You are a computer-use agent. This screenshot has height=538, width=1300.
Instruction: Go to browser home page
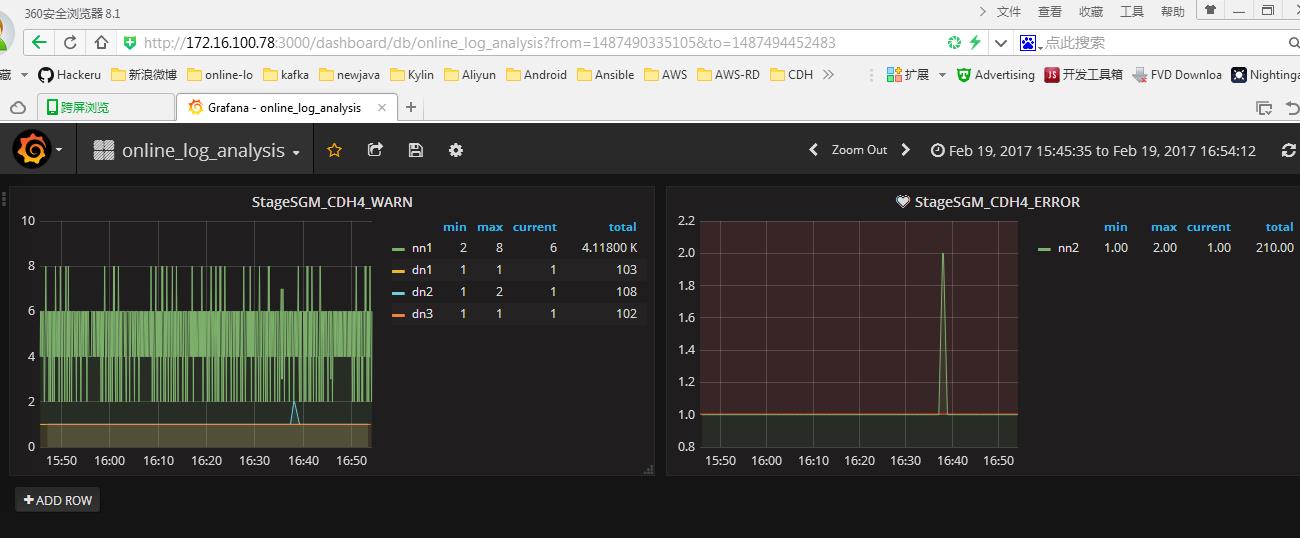101,43
